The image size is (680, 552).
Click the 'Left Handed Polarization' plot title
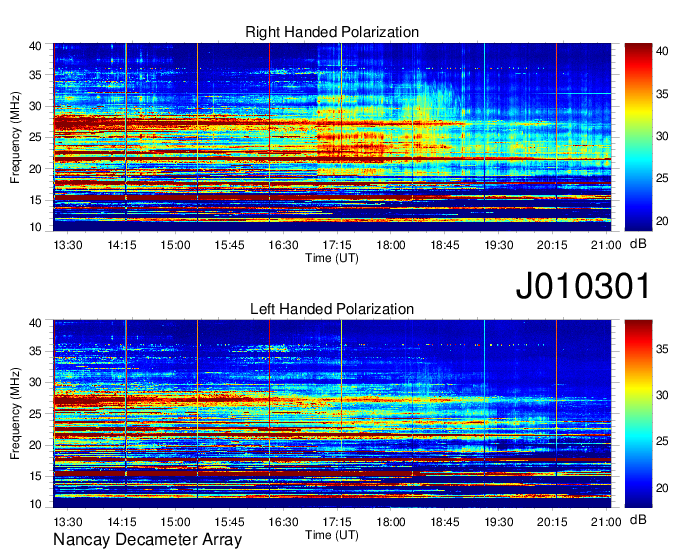coord(332,309)
